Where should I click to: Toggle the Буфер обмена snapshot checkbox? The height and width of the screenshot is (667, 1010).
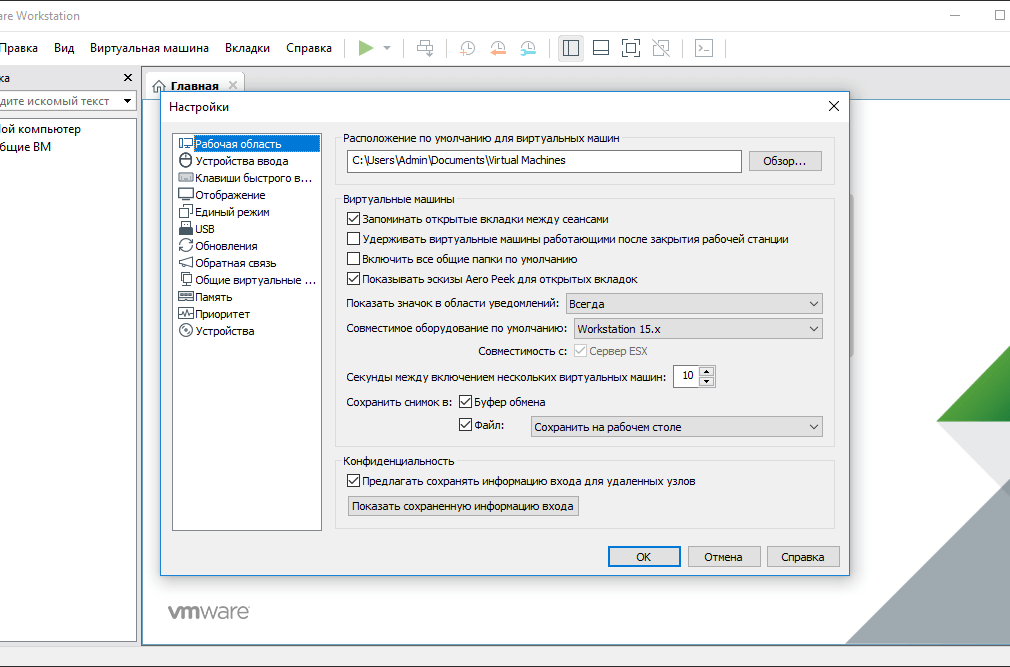[465, 402]
